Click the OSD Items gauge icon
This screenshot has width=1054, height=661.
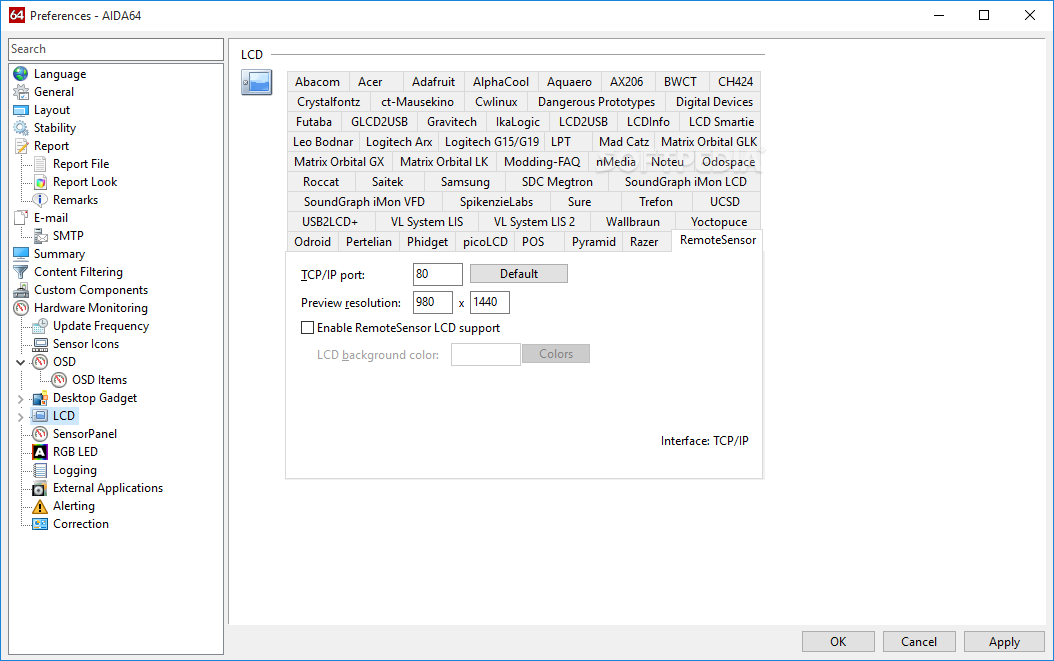[59, 380]
